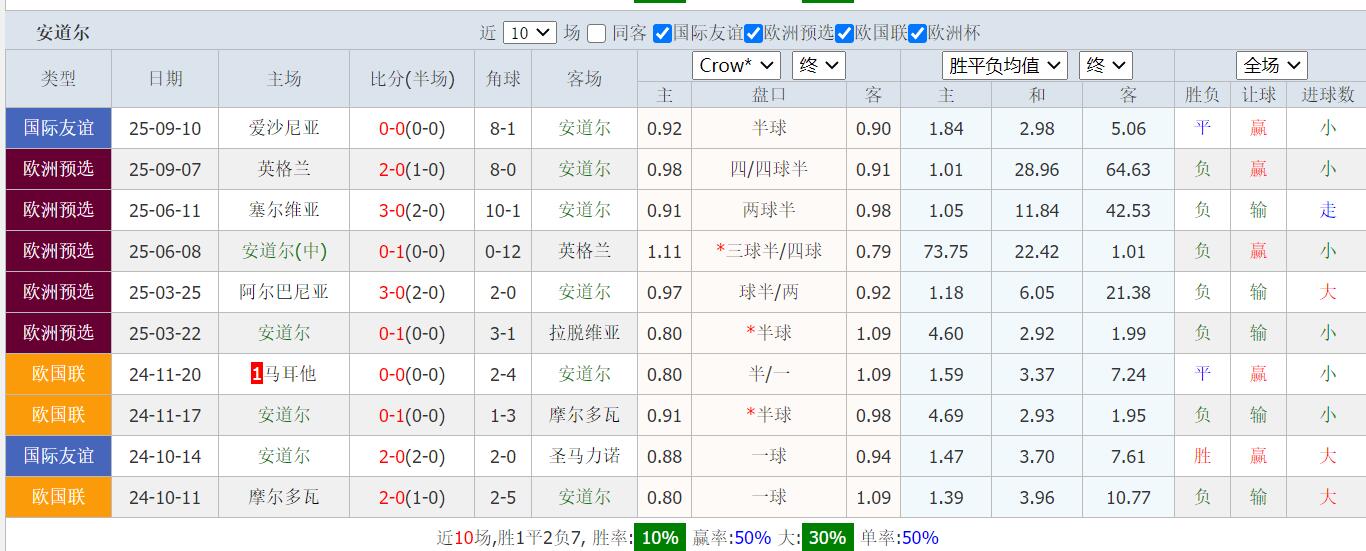The height and width of the screenshot is (551, 1366).
Task: Open the 近 10 场 match count dropdown
Action: click(529, 33)
